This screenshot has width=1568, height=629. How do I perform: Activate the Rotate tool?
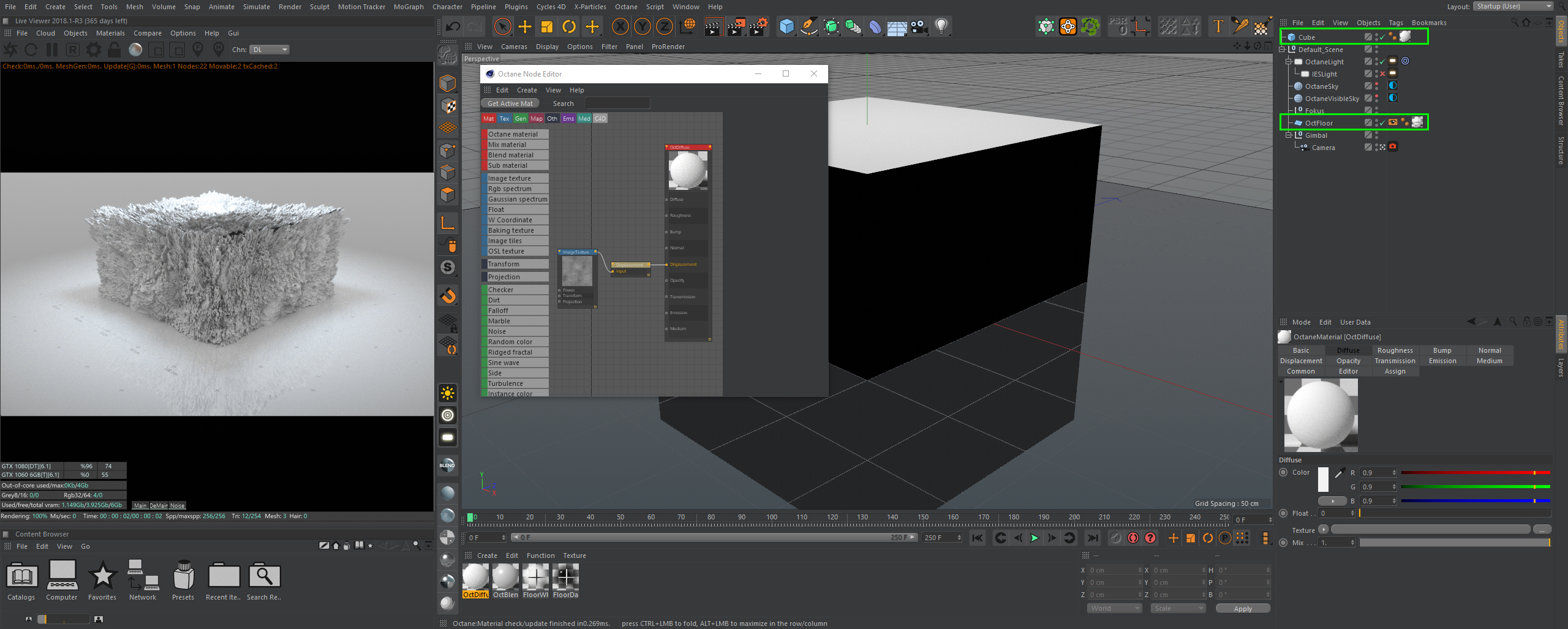(x=569, y=26)
